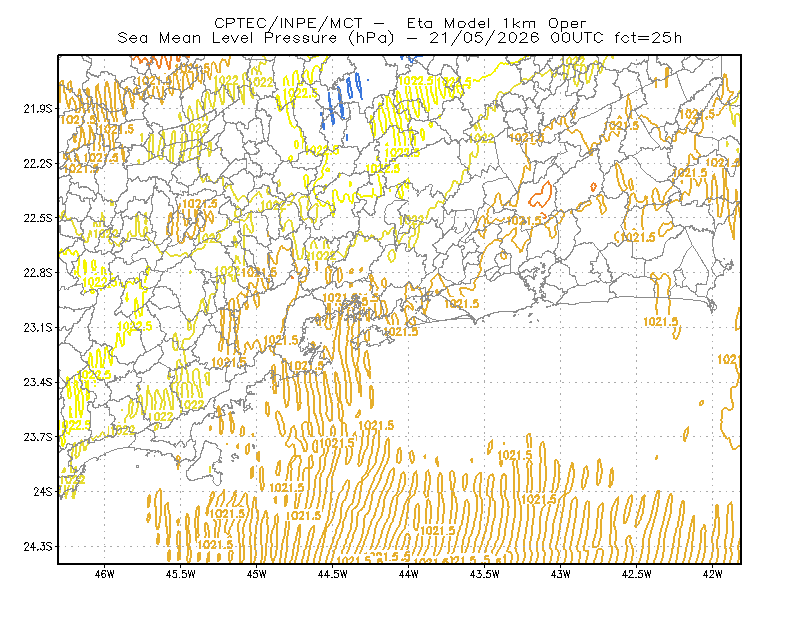
Task: Click the 'CPTEC/INPE/MCT – Eta Model 1km Oper' title line
Action: tap(400, 23)
